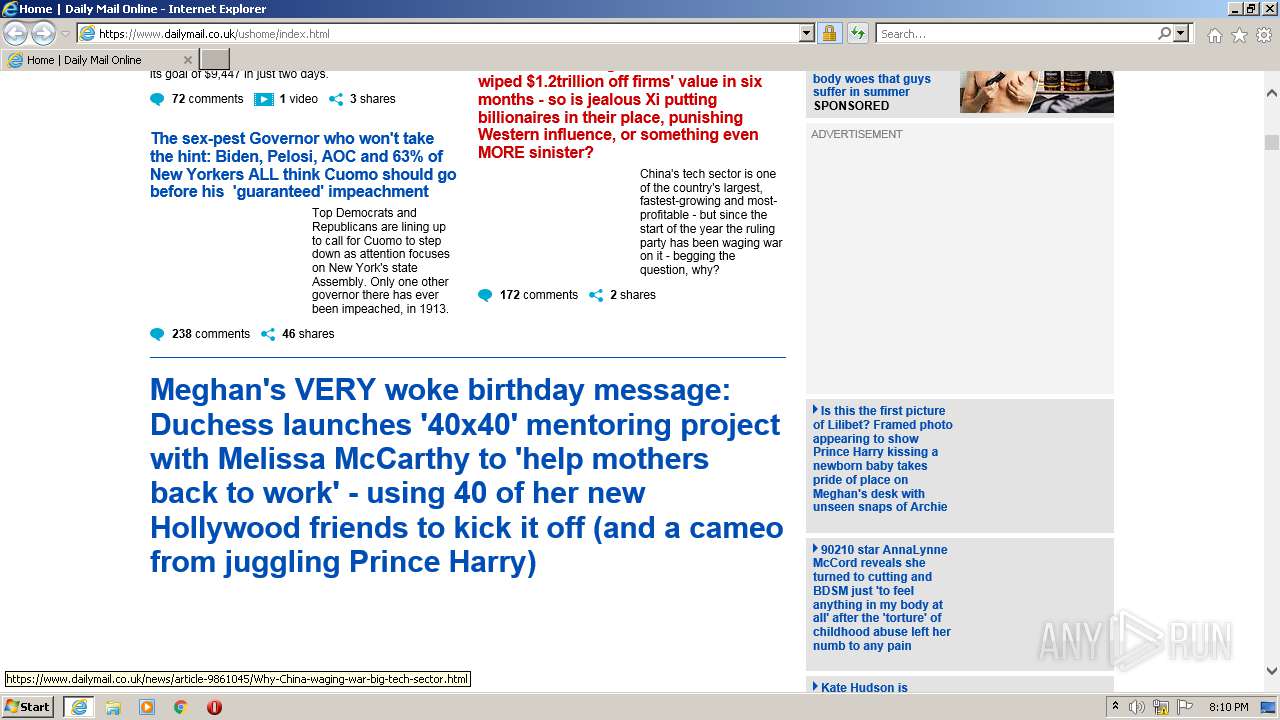Open the AnnaLynne McCord article link
The width and height of the screenshot is (1280, 720).
point(881,598)
